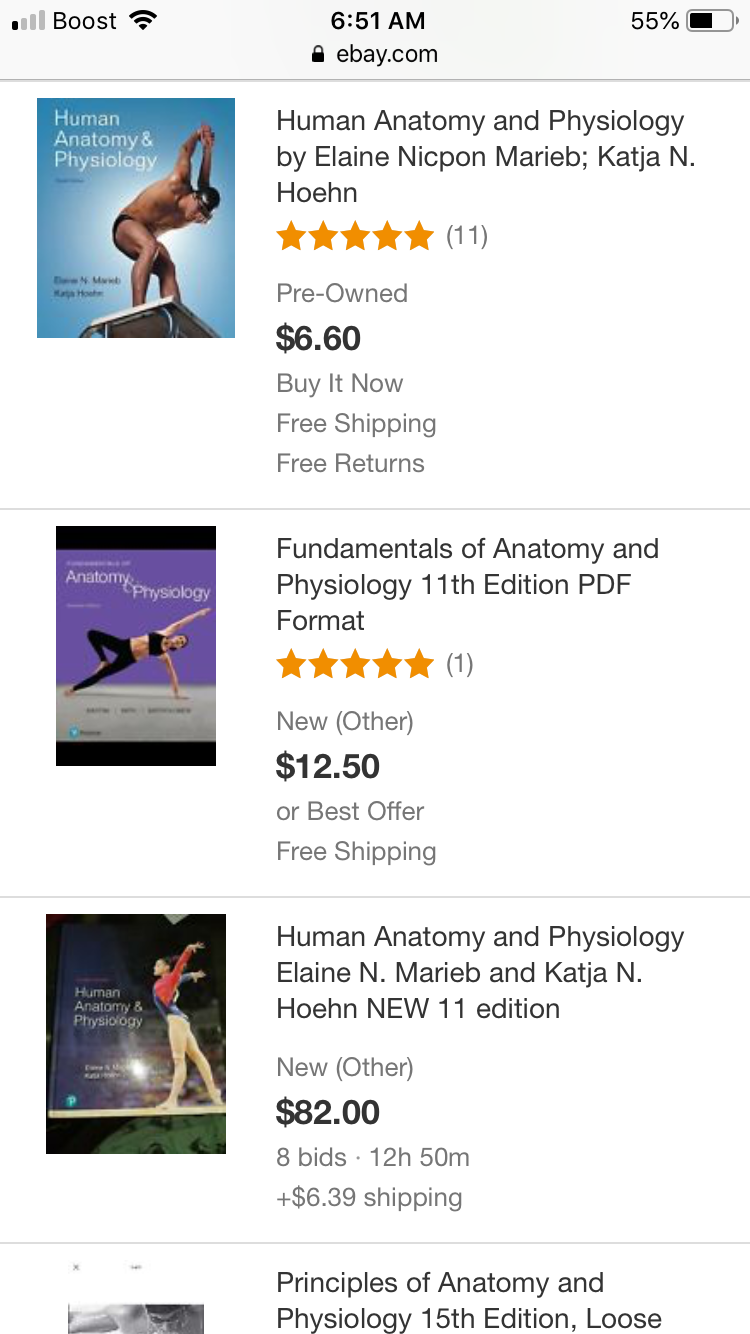Open the purple Fundamentals of Anatomy cover thumbnail
The image size is (750, 1334).
click(x=136, y=646)
